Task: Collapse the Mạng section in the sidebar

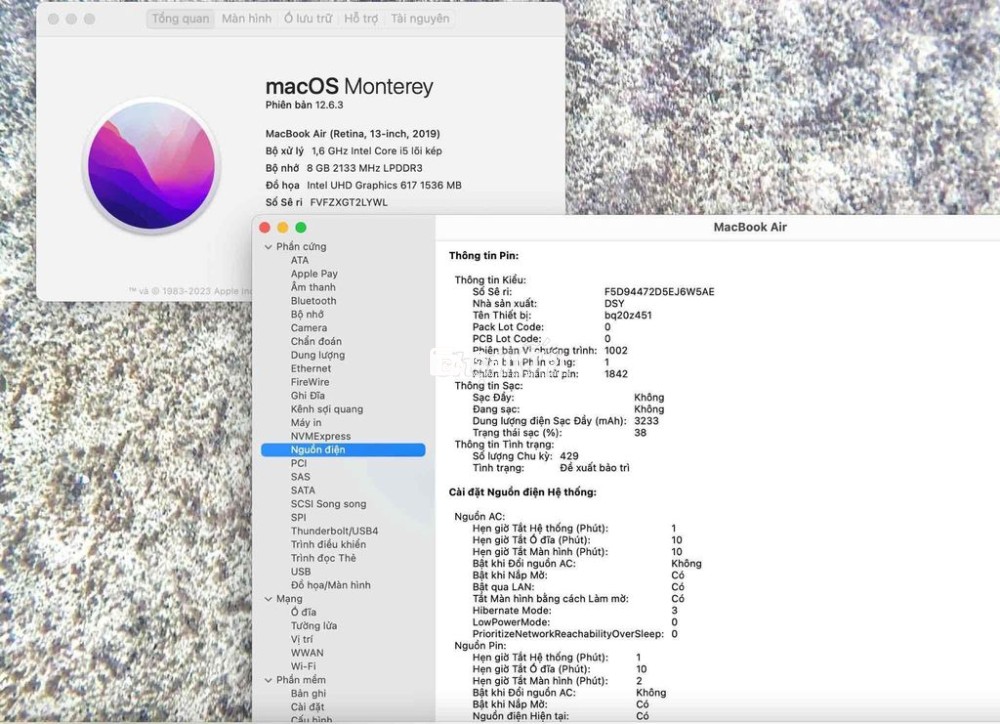Action: point(268,599)
